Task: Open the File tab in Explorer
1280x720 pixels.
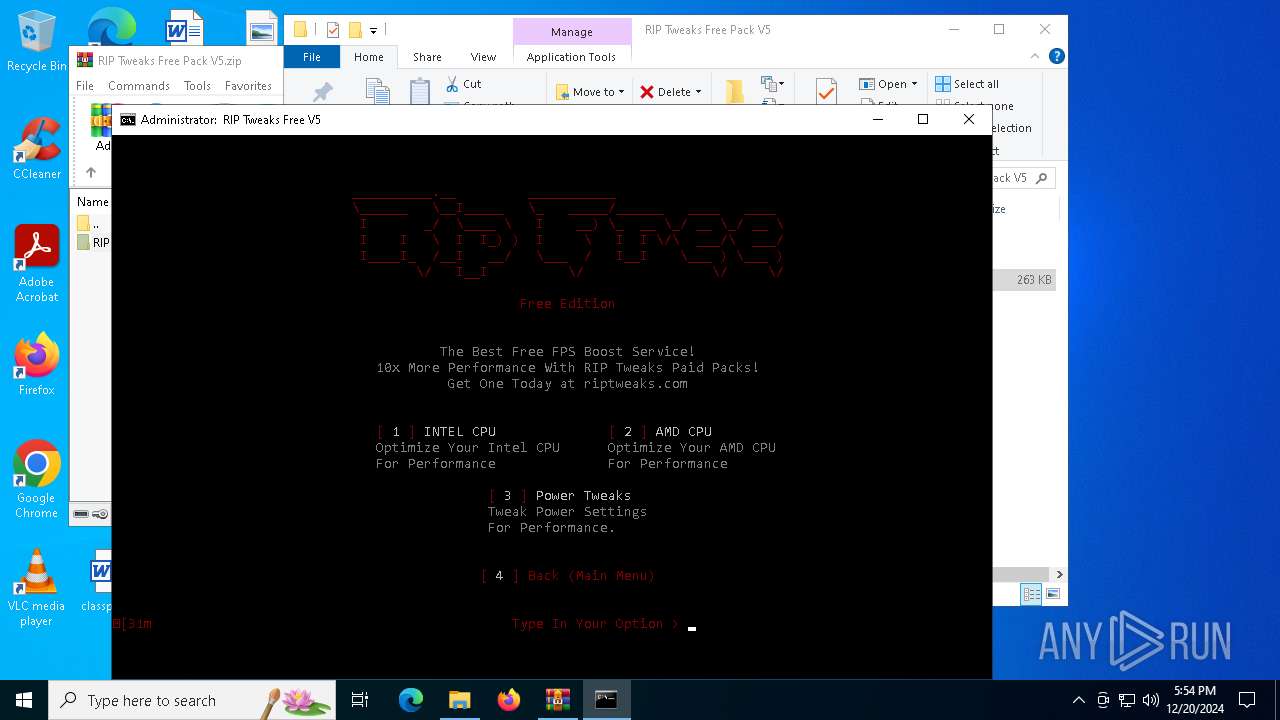Action: [x=312, y=57]
